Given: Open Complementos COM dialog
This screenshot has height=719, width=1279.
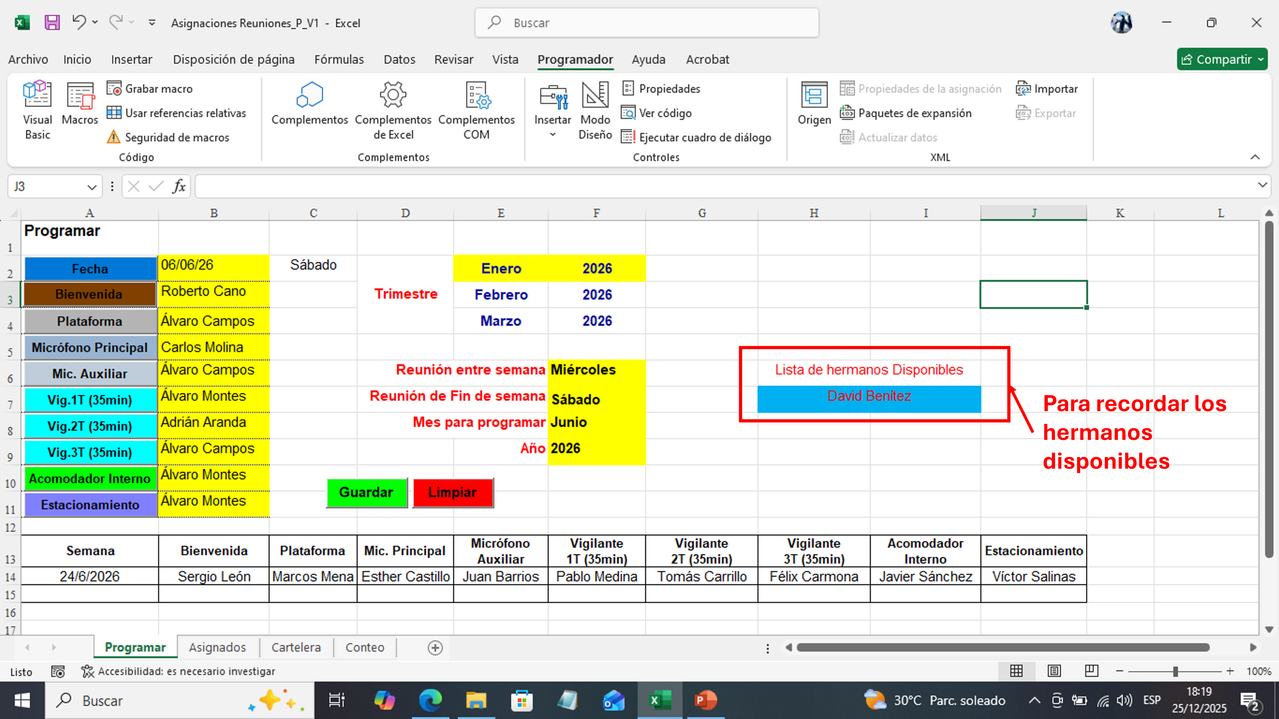Looking at the screenshot, I should 476,111.
